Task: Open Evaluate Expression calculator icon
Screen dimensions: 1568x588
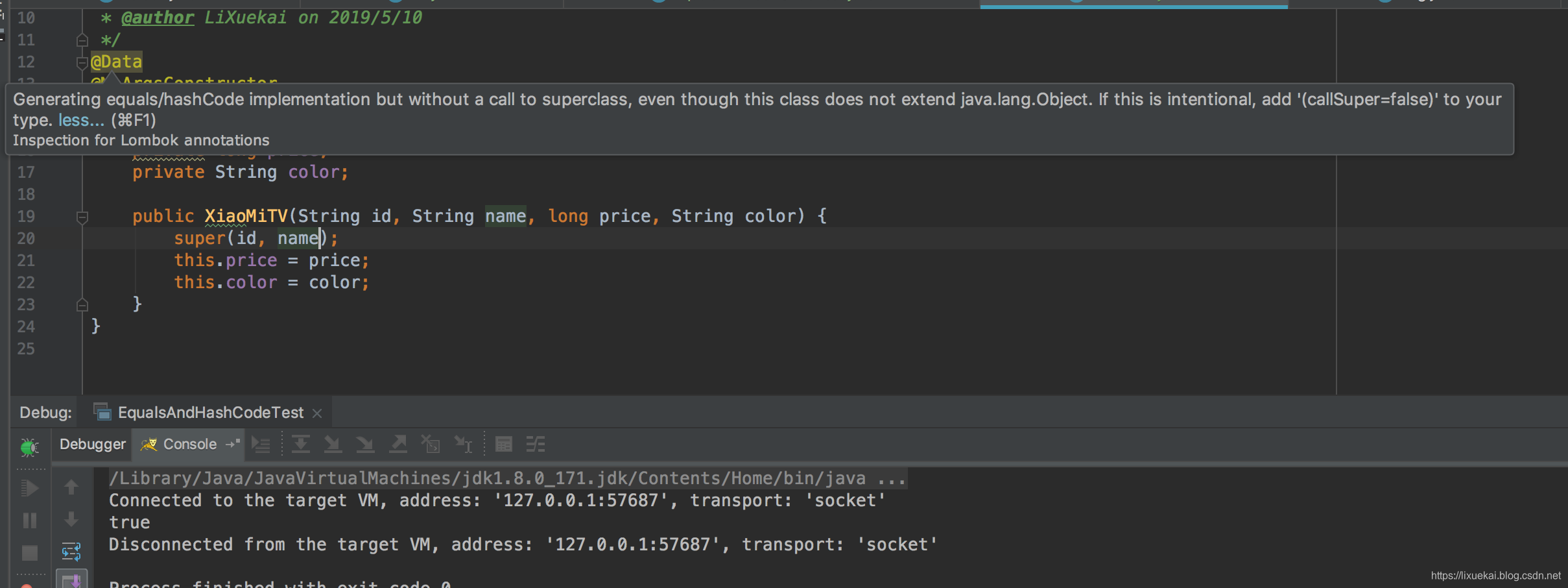Action: [x=504, y=445]
